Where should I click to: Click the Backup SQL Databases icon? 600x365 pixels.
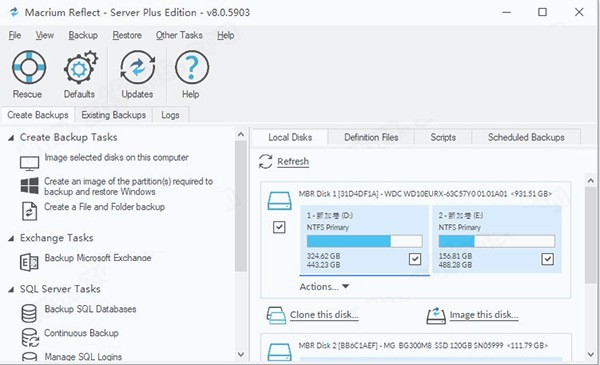pos(29,313)
